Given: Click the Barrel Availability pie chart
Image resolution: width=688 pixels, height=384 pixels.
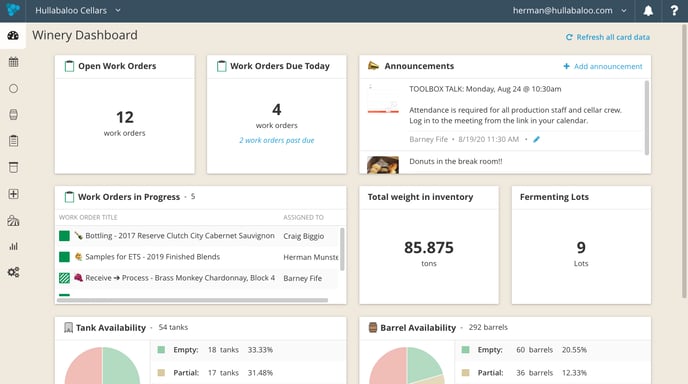Looking at the screenshot, I should [x=407, y=366].
